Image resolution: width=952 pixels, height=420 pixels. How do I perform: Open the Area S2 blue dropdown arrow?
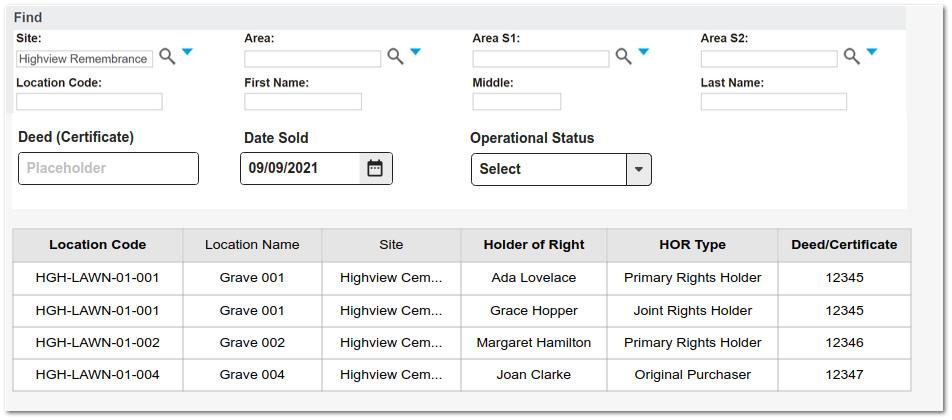(x=872, y=52)
